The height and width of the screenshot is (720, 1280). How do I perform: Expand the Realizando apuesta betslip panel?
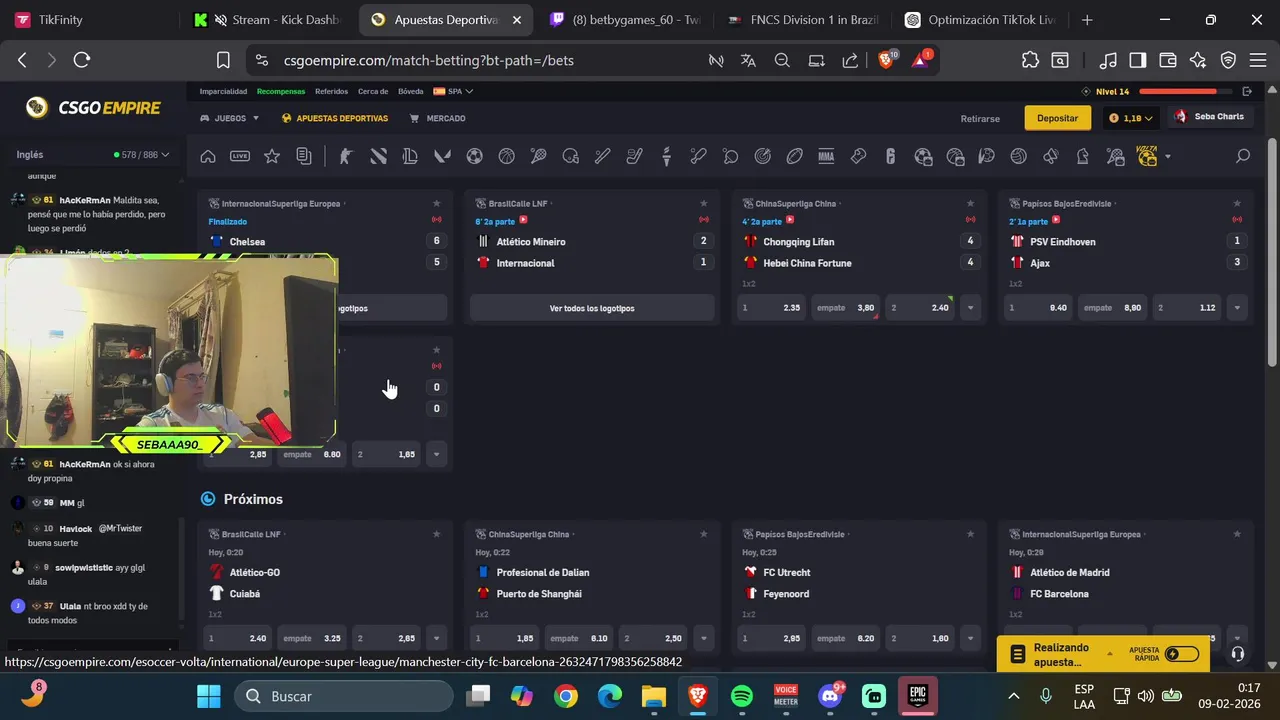1109,654
